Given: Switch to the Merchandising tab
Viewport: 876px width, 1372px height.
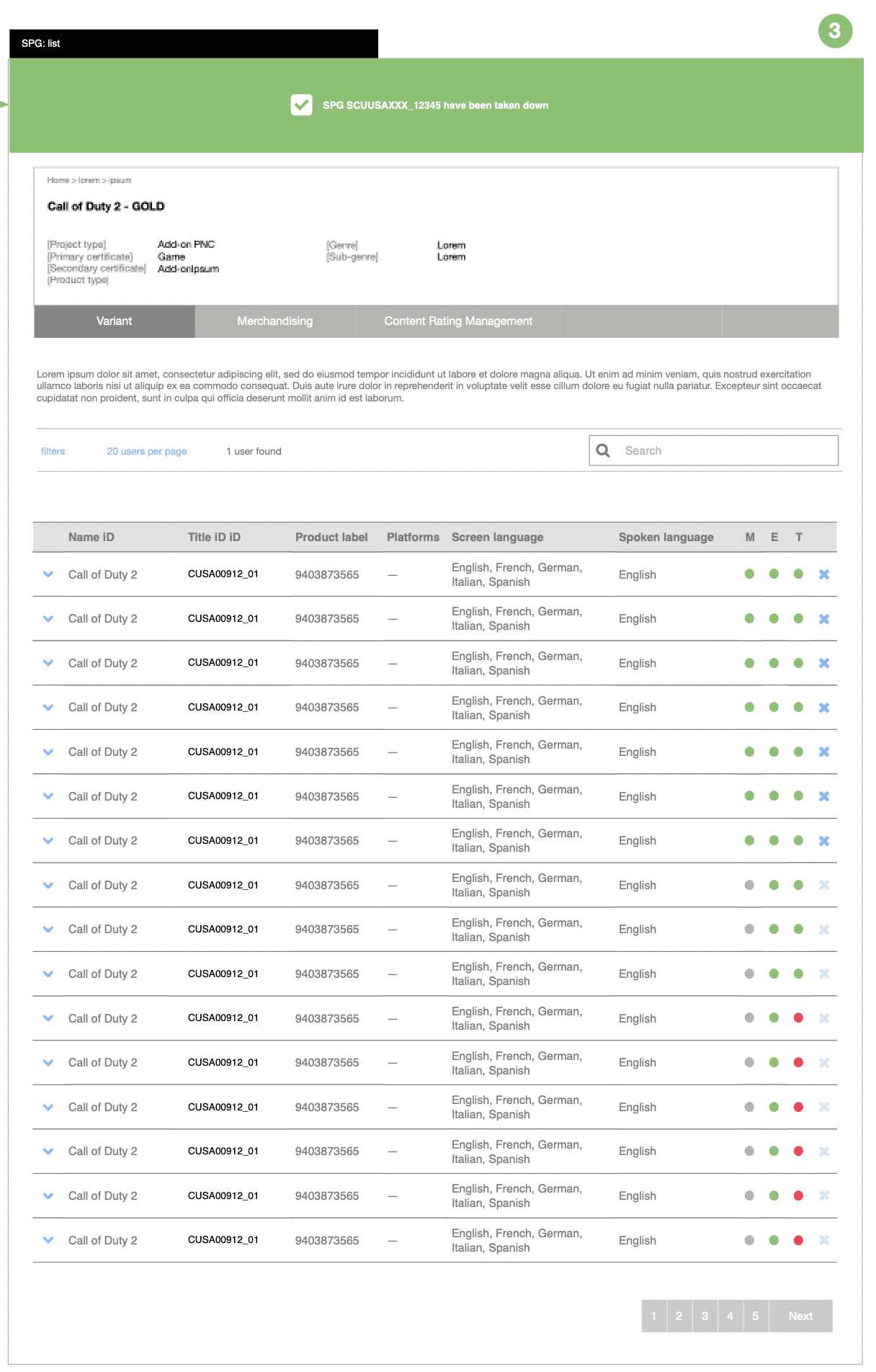Looking at the screenshot, I should 275,321.
